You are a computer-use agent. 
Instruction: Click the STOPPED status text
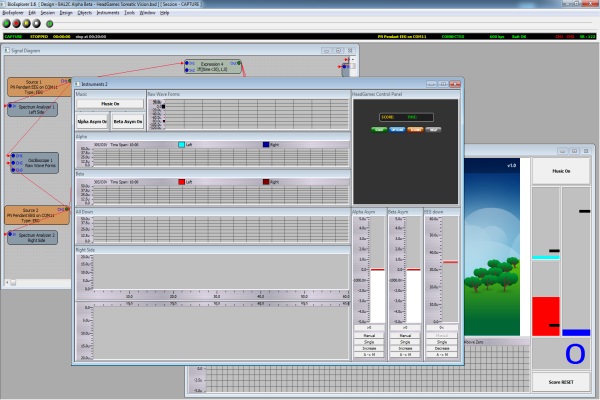39,36
